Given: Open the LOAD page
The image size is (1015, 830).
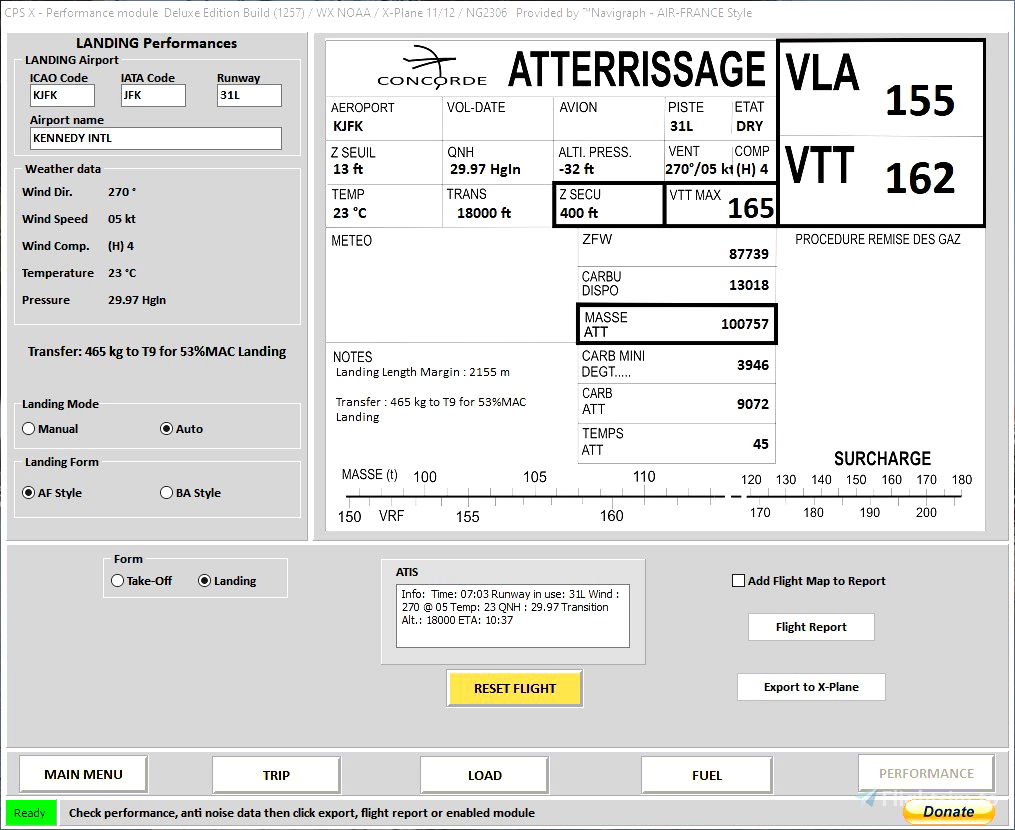Looking at the screenshot, I should pos(484,775).
